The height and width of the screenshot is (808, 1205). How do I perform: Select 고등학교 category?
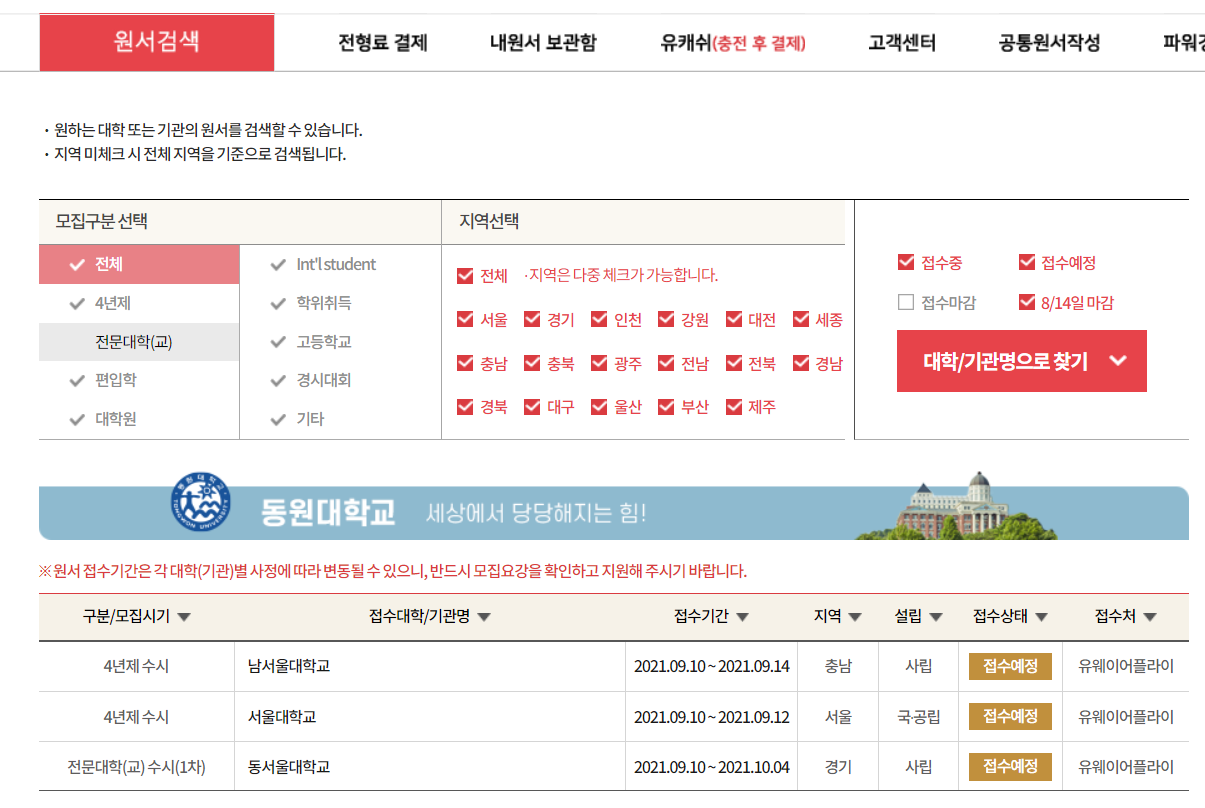point(340,342)
